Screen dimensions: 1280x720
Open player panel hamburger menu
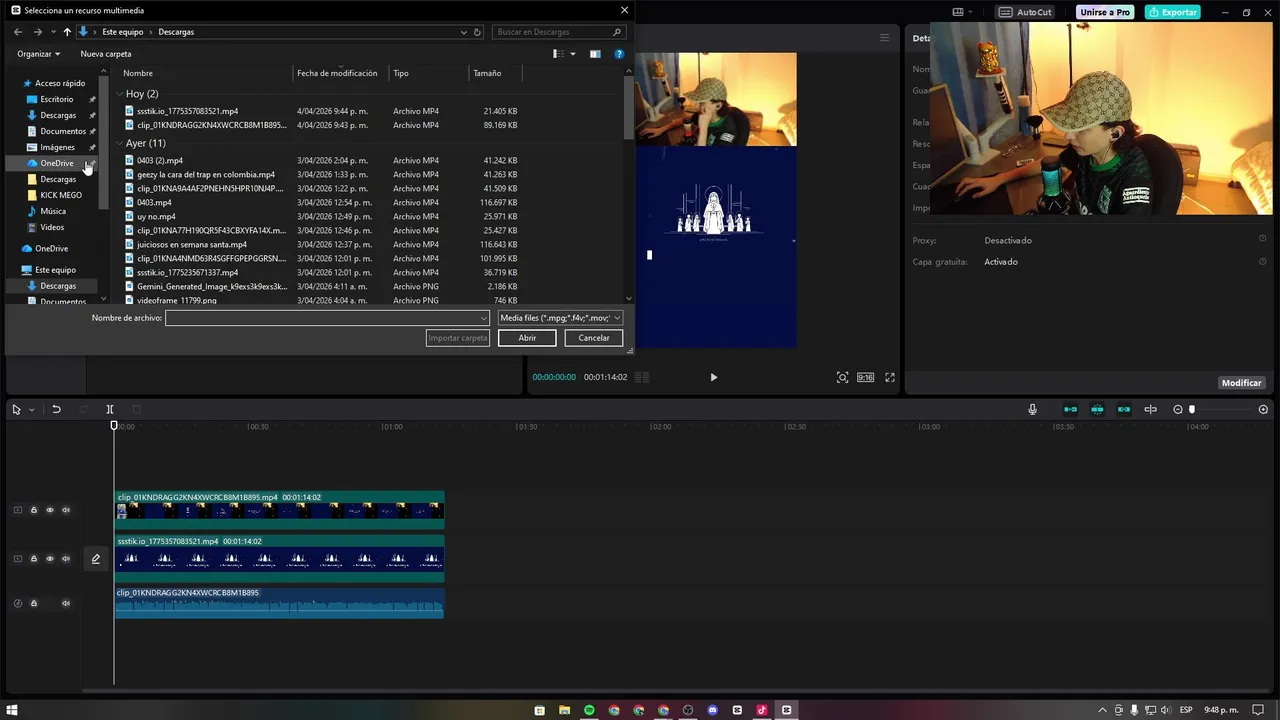pyautogui.click(x=884, y=38)
